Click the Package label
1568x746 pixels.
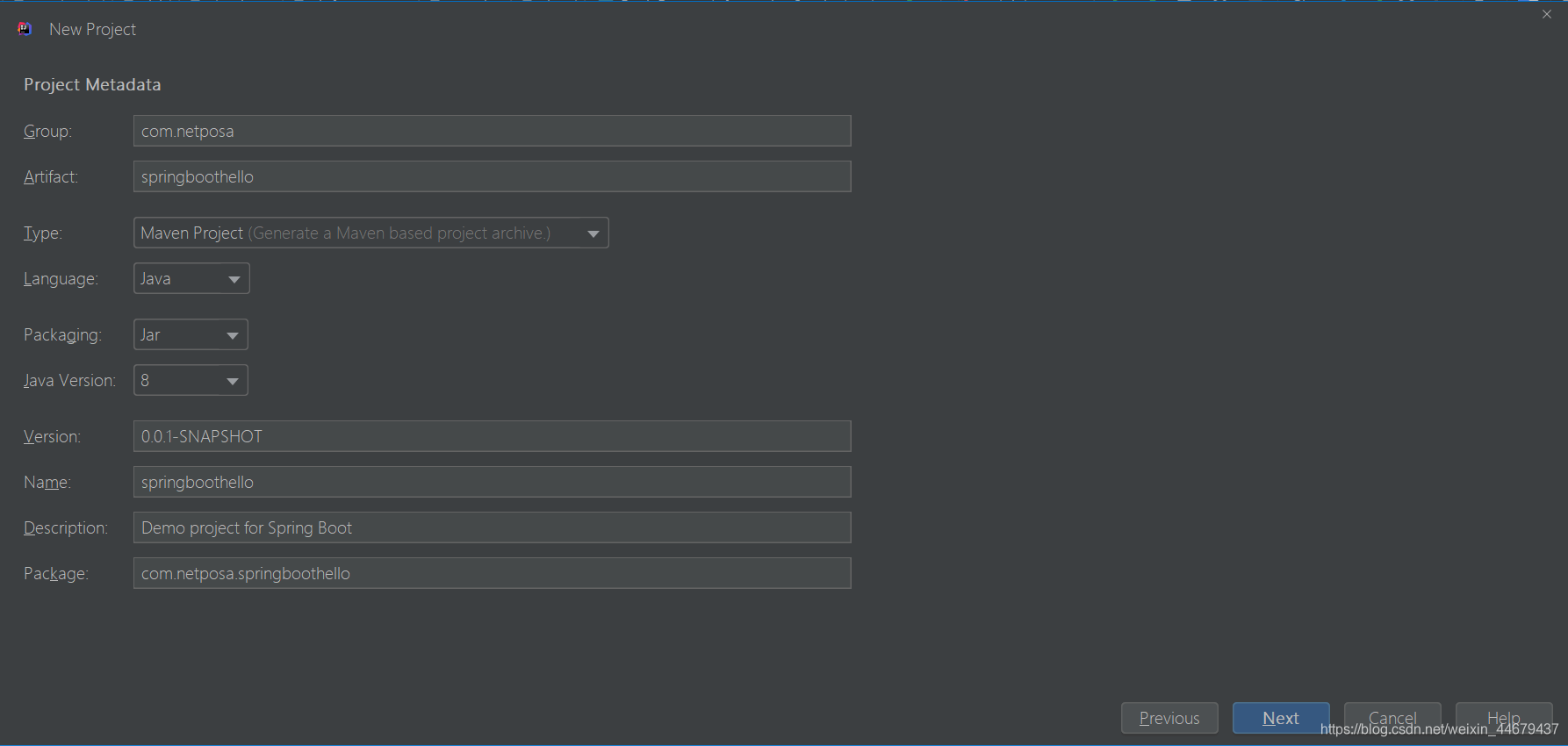pos(56,573)
